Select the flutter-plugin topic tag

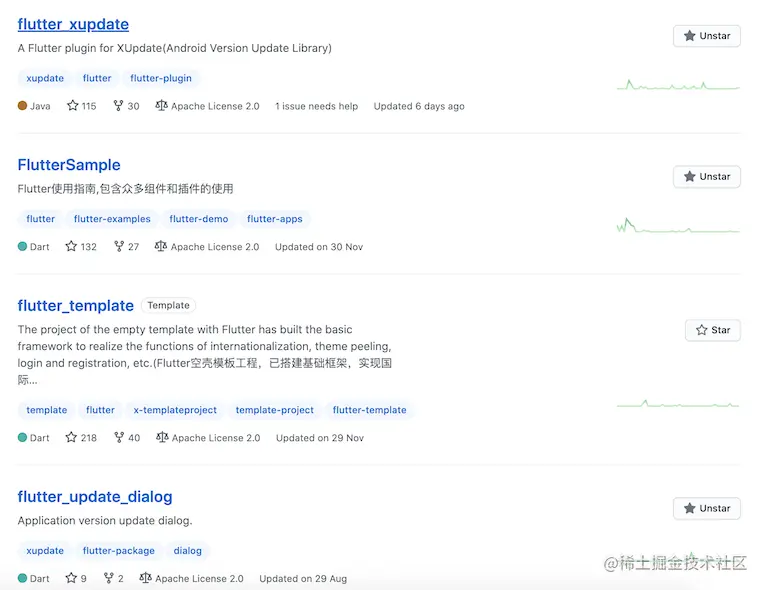pyautogui.click(x=161, y=78)
